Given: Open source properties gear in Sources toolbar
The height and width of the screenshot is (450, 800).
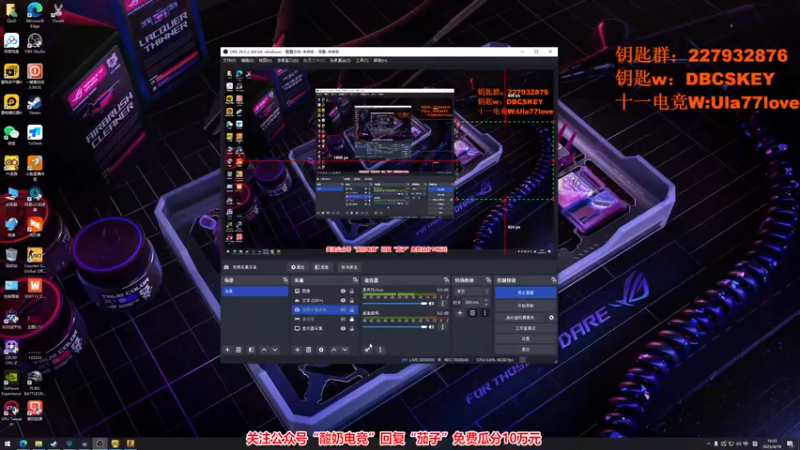Looking at the screenshot, I should coord(321,349).
